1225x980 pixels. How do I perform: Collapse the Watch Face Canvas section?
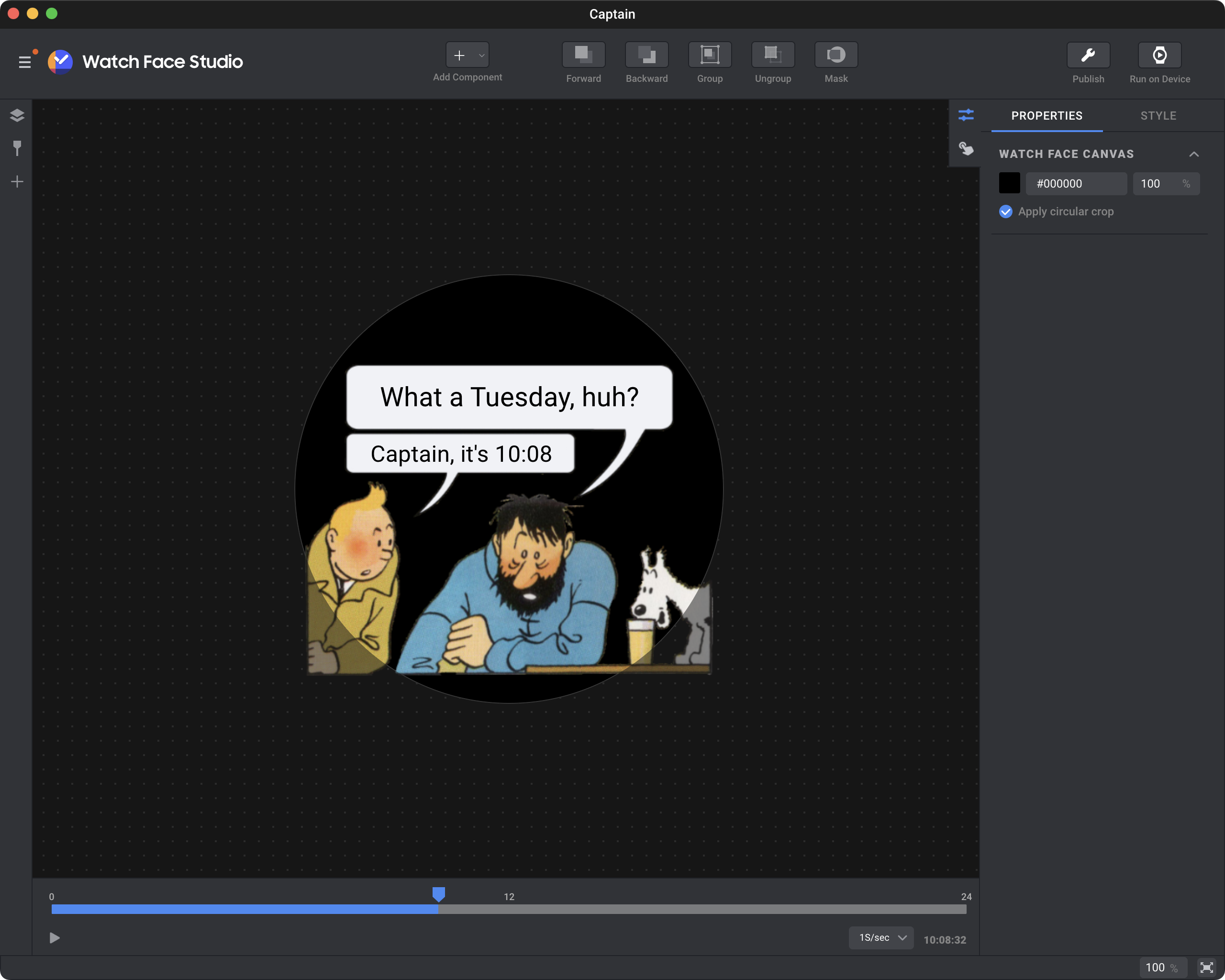click(1193, 154)
